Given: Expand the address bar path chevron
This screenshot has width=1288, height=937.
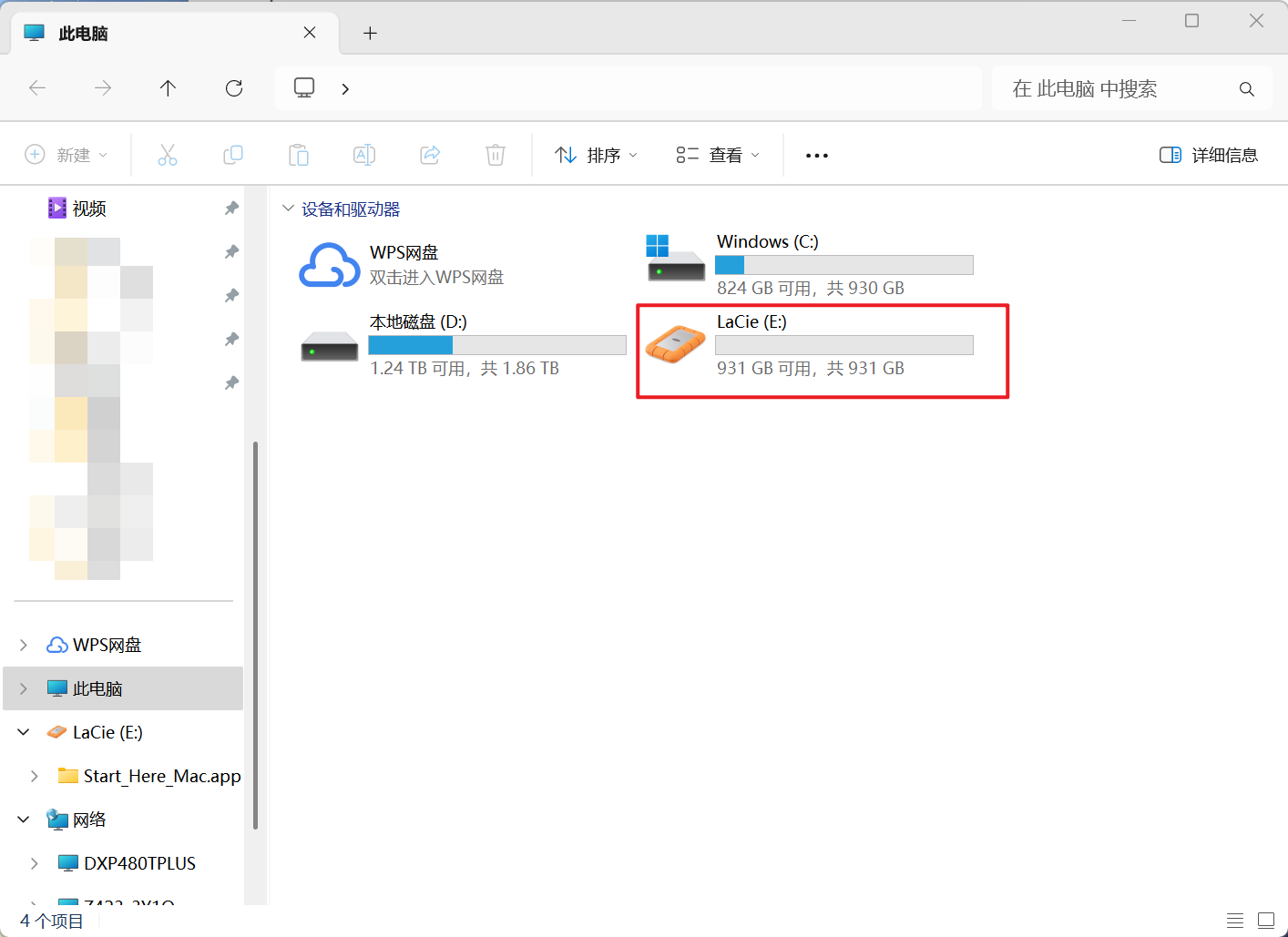Looking at the screenshot, I should point(345,88).
